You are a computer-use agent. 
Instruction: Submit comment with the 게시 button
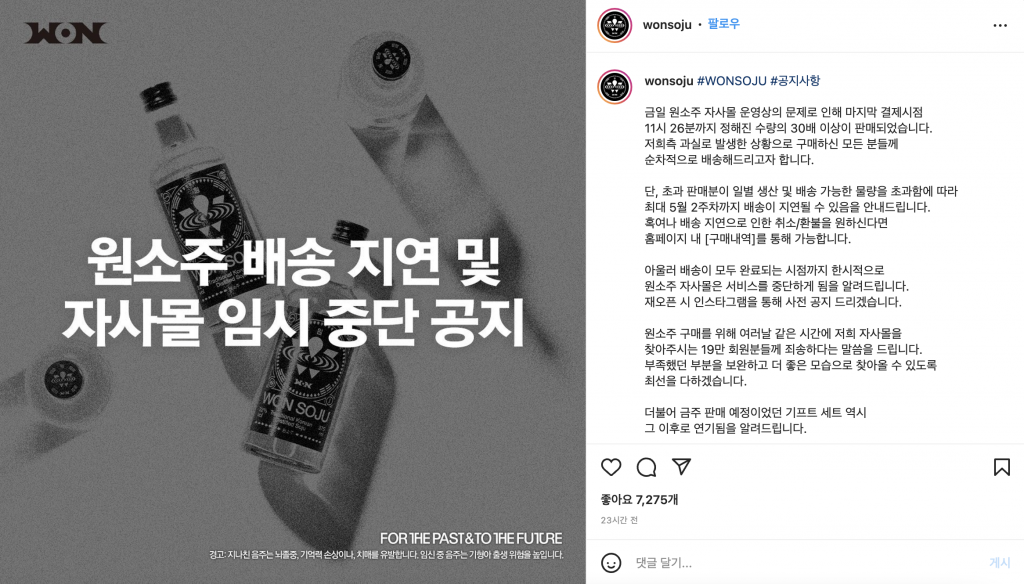tap(999, 562)
